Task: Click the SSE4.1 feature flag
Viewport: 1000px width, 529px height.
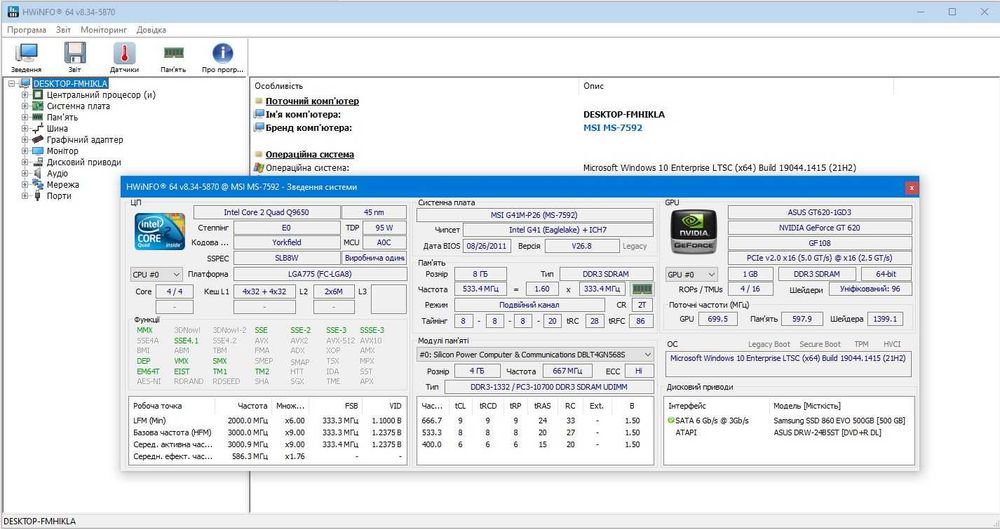Action: [186, 341]
